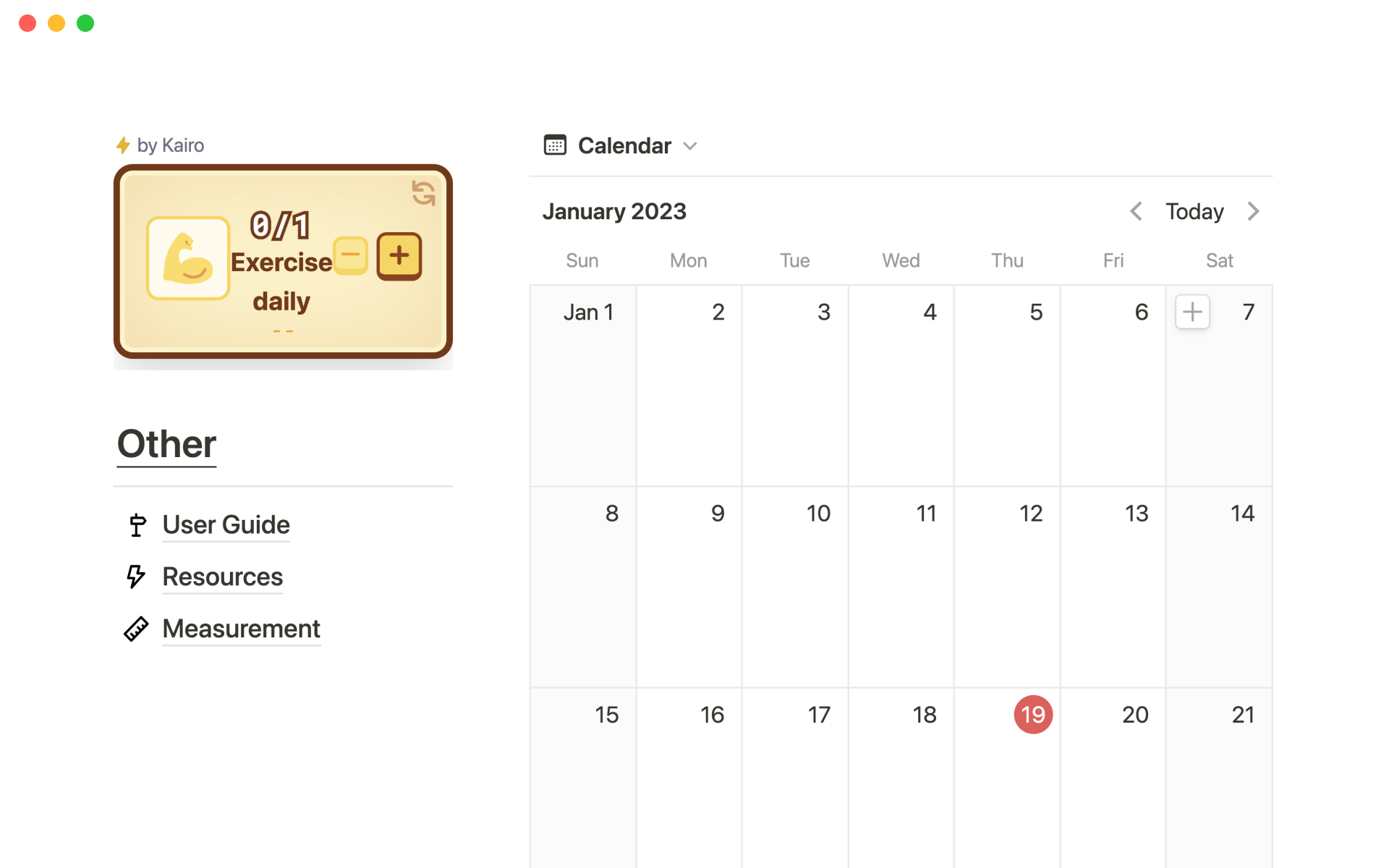Click the ruler icon beside Measurement
Viewport: 1389px width, 868px height.
click(136, 629)
